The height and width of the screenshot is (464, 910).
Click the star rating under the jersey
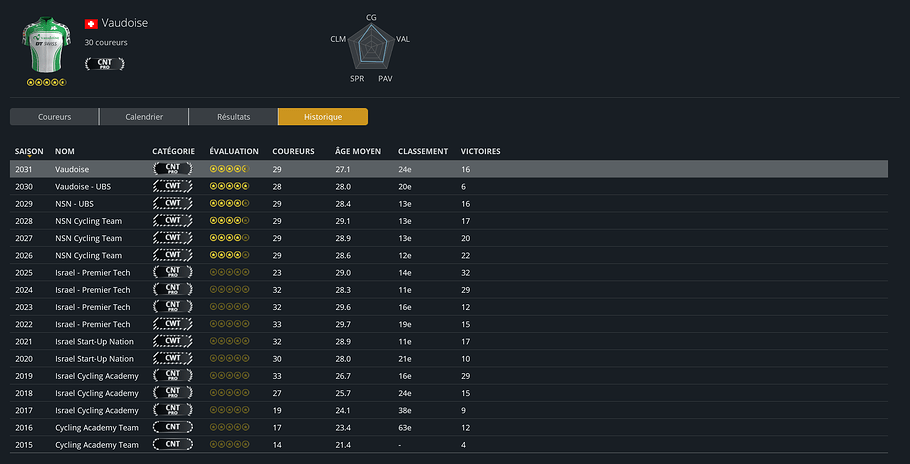click(x=46, y=82)
